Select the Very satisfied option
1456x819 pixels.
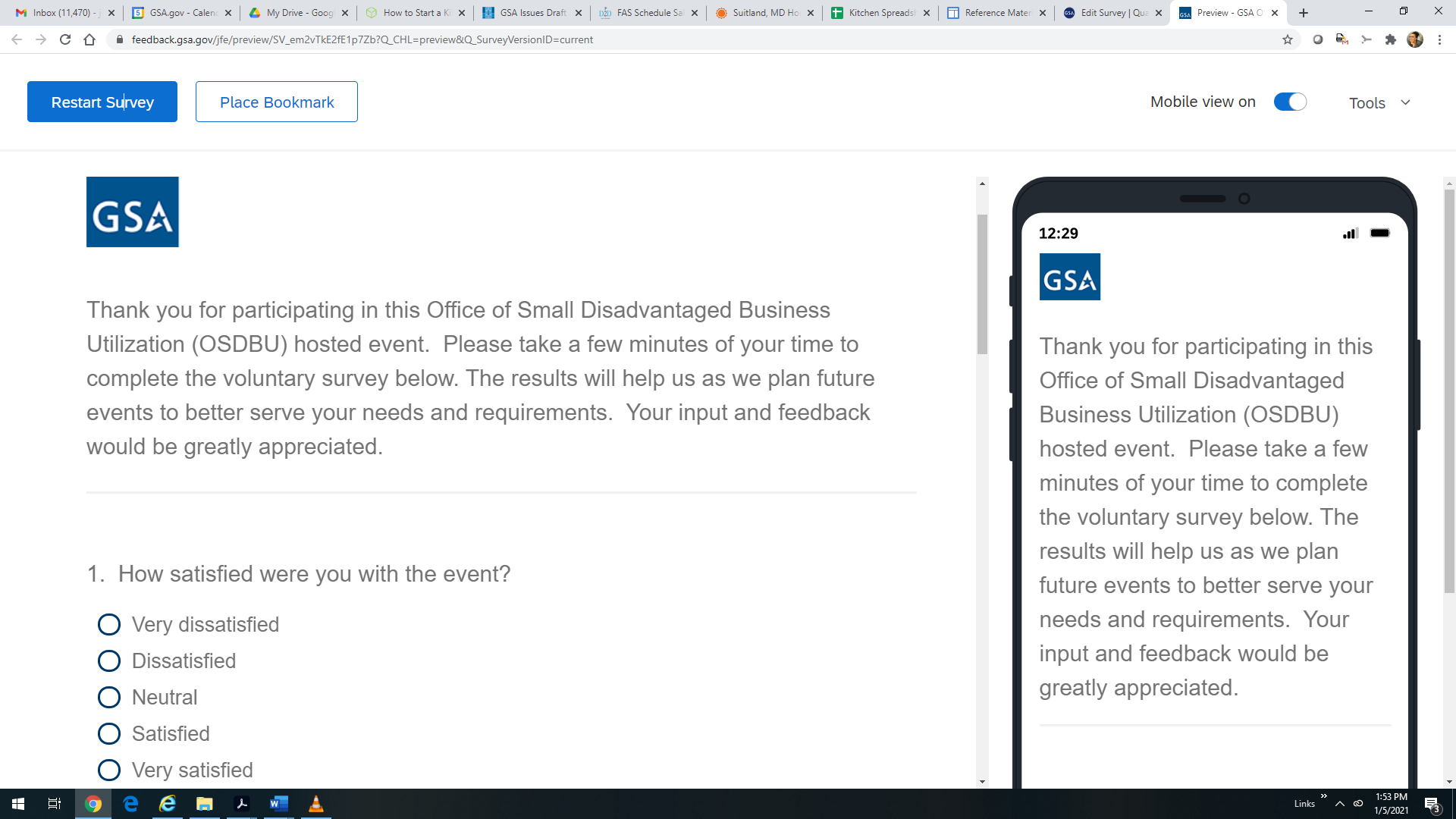coord(109,770)
